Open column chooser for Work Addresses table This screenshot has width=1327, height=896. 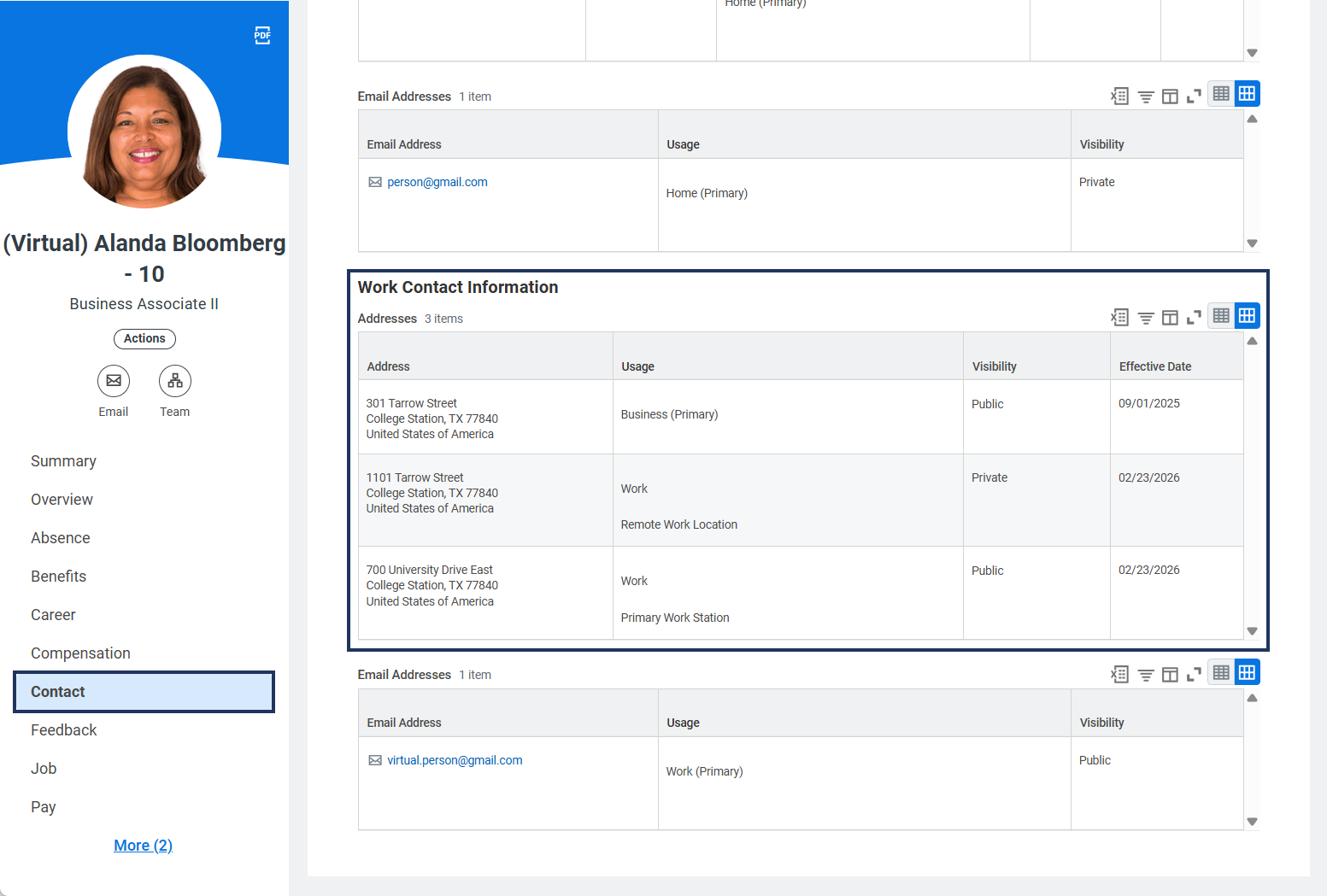(x=1170, y=318)
